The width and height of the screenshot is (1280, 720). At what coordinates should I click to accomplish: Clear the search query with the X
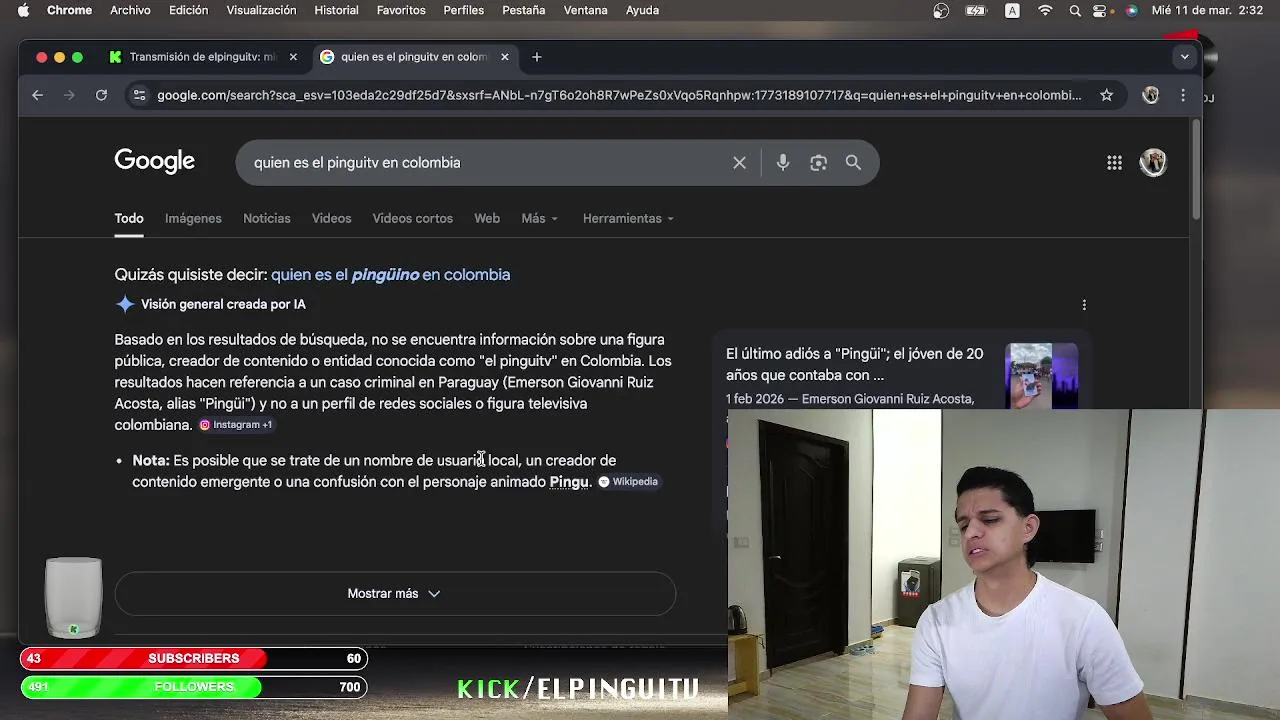739,163
